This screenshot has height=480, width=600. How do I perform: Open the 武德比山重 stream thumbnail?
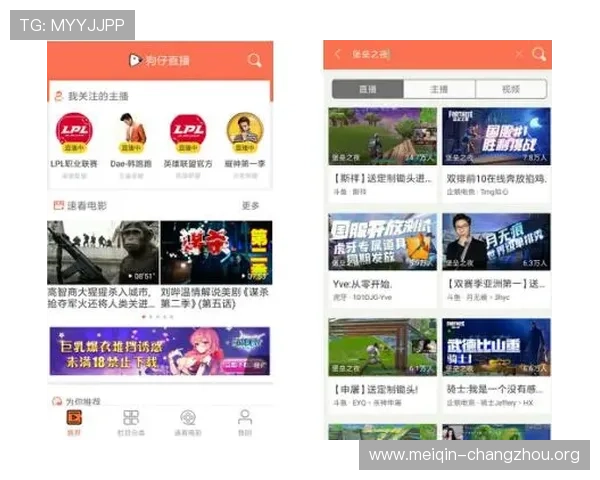click(496, 347)
